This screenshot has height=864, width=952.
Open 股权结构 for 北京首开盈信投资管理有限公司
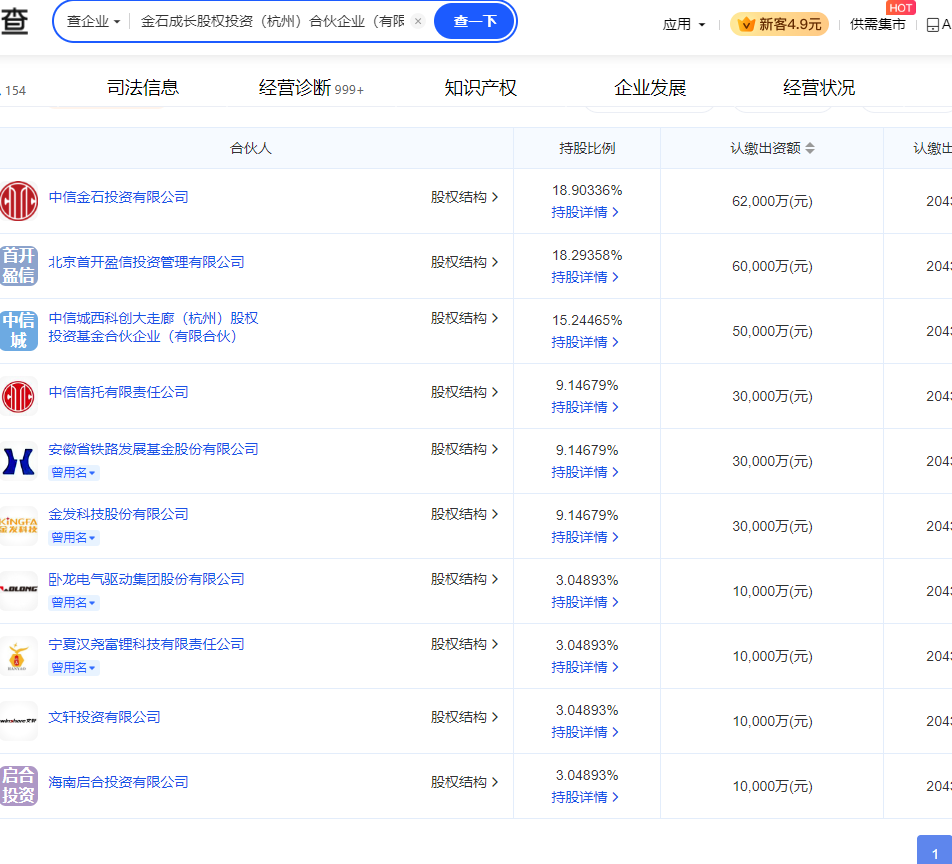click(x=464, y=262)
